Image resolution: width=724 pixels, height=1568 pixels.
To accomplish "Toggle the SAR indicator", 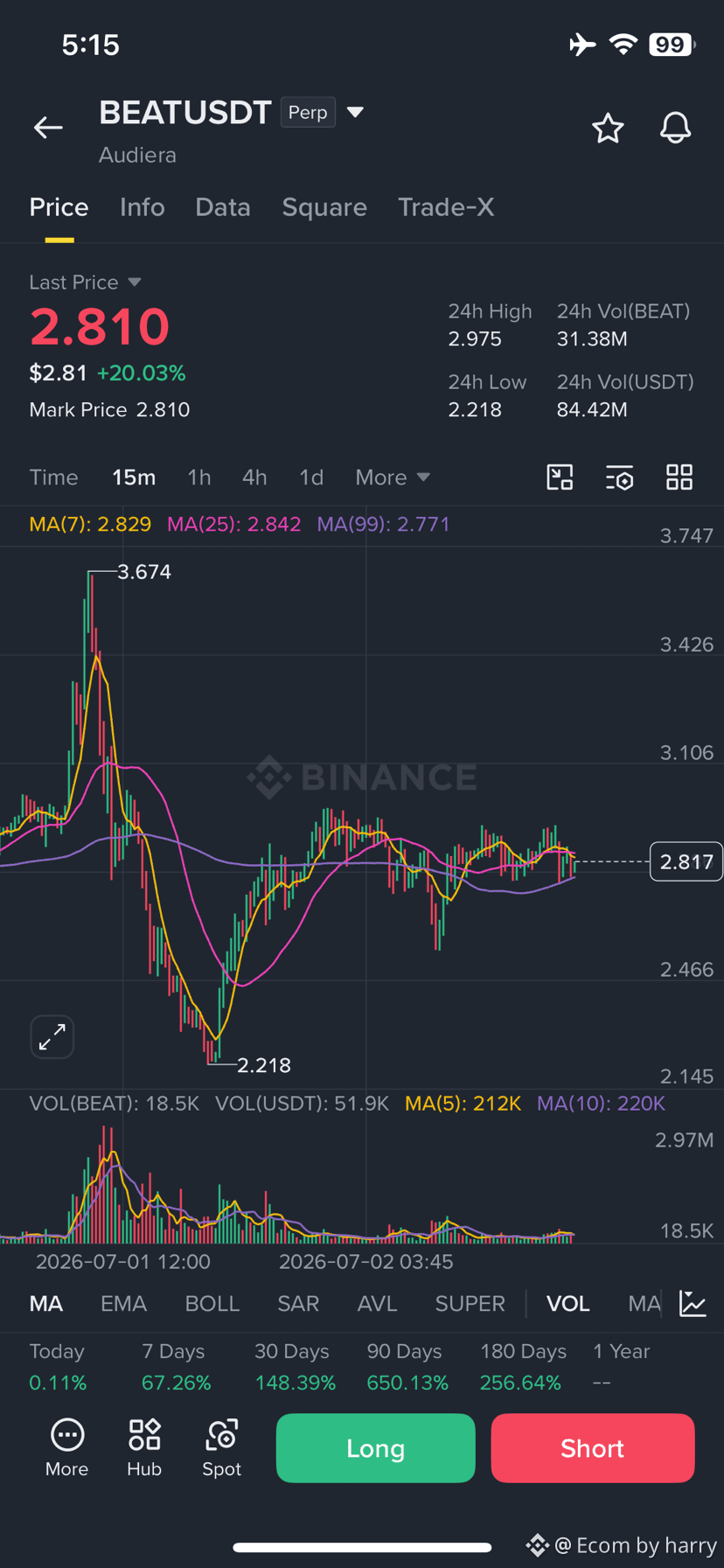I will 298,1304.
